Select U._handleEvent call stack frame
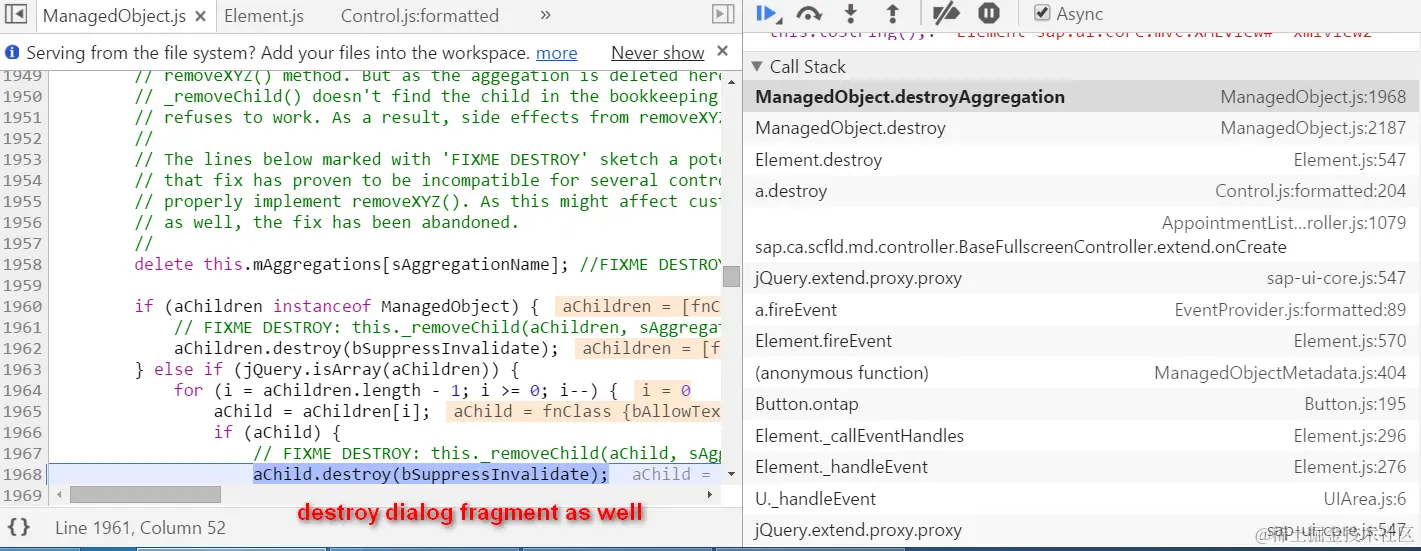 click(x=1081, y=499)
